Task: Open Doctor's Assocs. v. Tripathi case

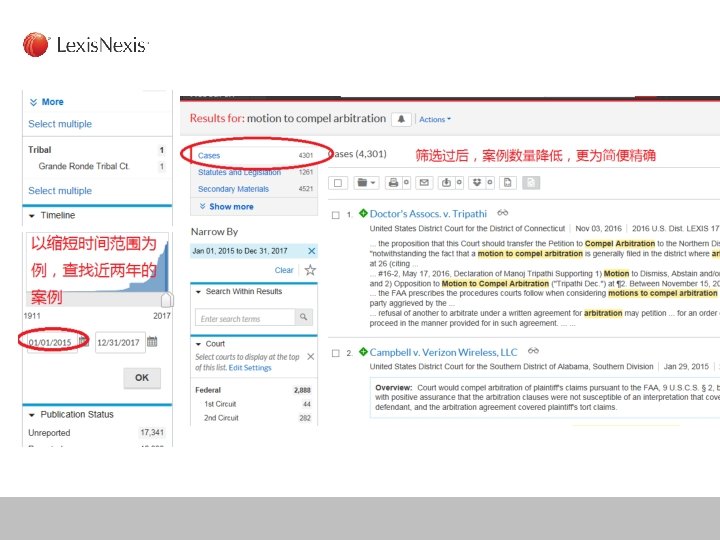Action: [x=428, y=214]
